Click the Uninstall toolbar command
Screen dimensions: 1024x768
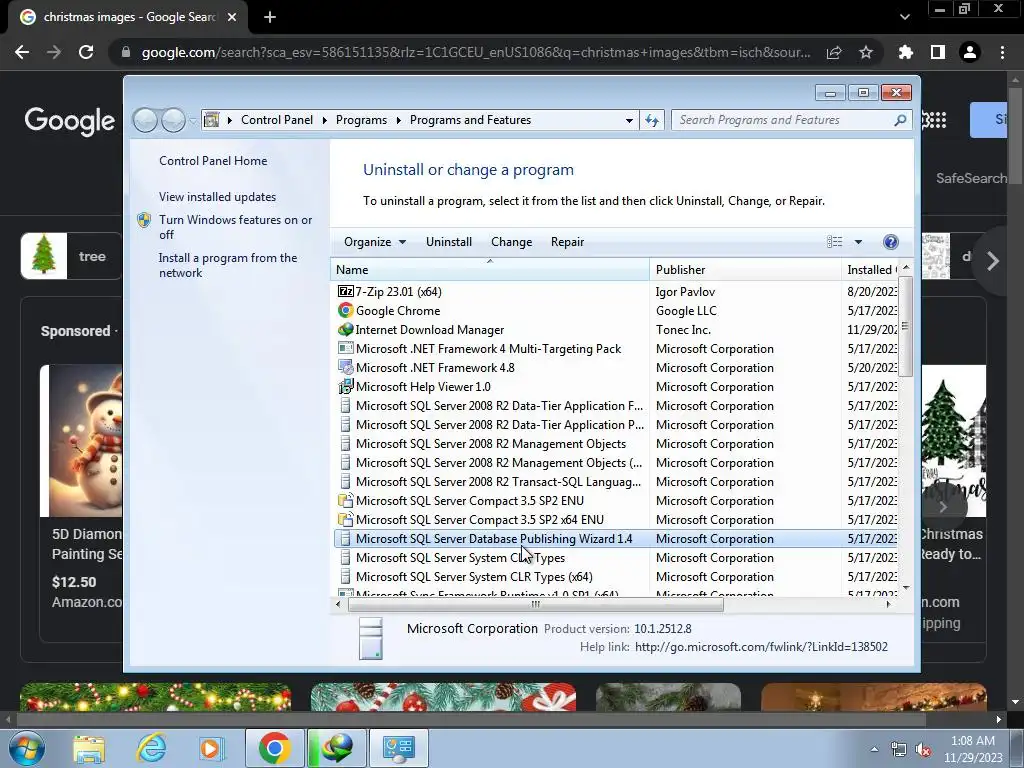pos(449,242)
